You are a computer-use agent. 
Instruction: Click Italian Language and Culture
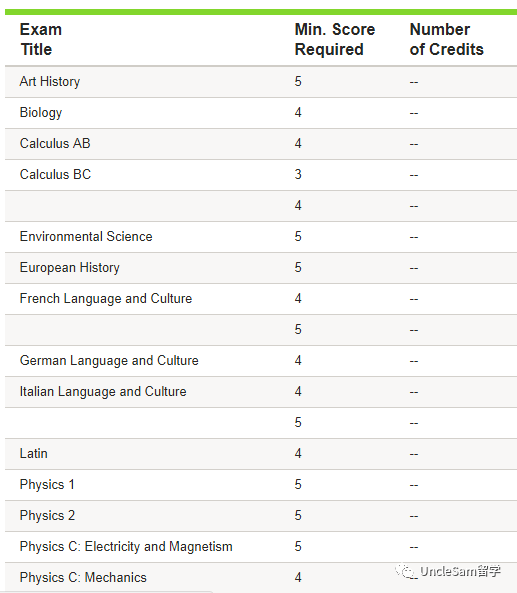coord(103,392)
